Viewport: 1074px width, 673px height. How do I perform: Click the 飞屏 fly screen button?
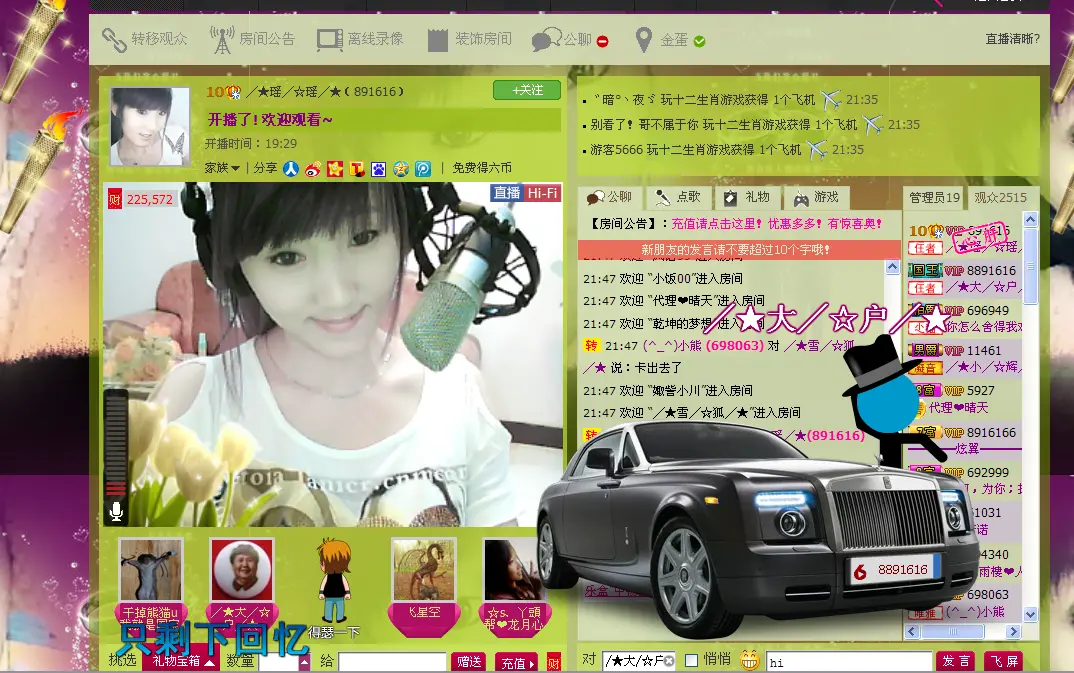pos(1004,661)
